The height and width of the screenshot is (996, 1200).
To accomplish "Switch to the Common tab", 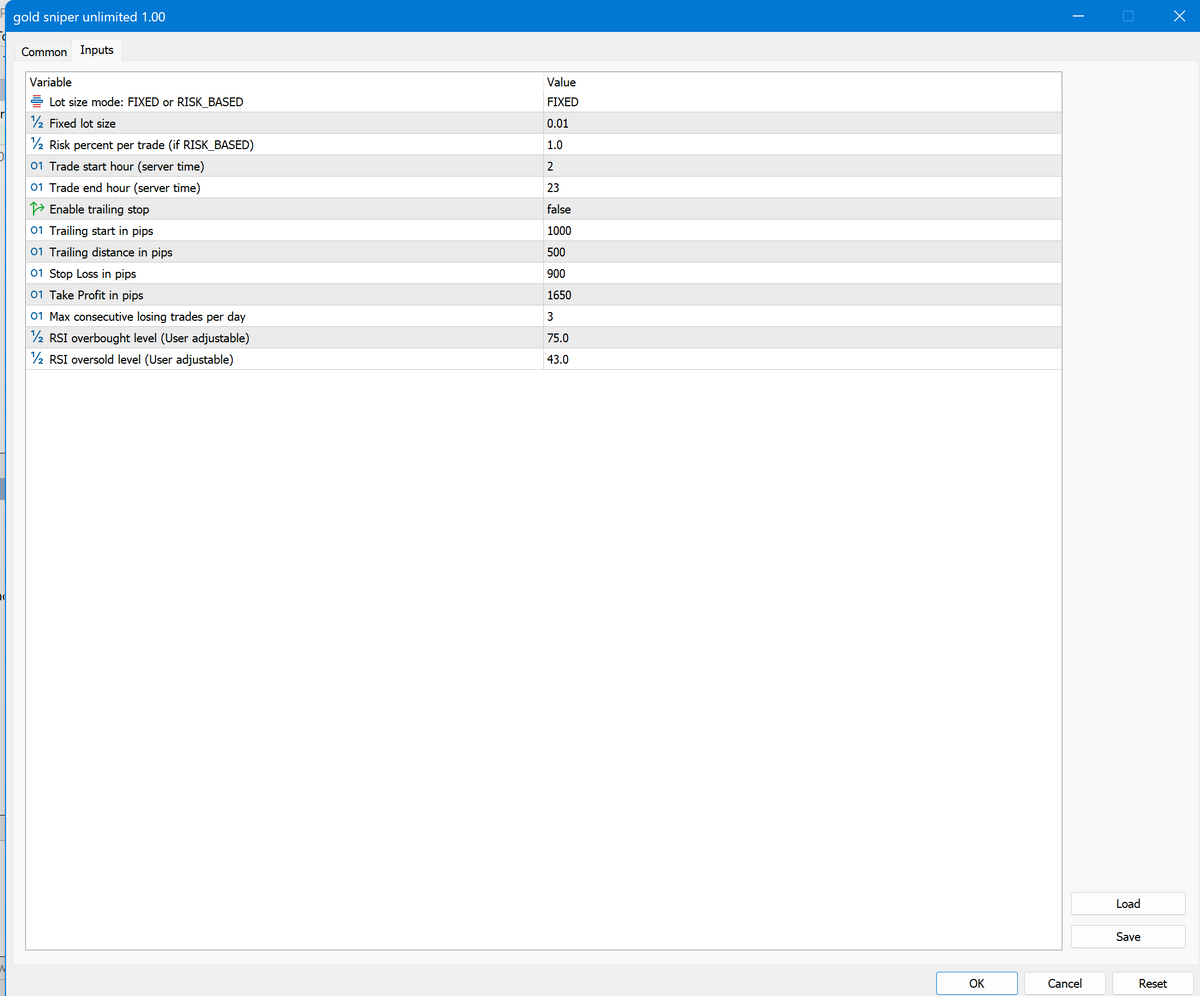I will click(44, 52).
